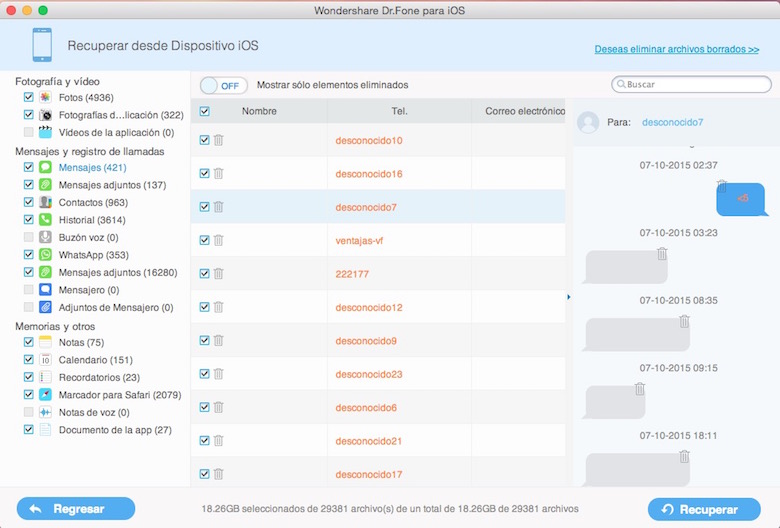The width and height of the screenshot is (780, 528).
Task: Open Deseas eliminar archivos borrados link
Action: coord(677,49)
